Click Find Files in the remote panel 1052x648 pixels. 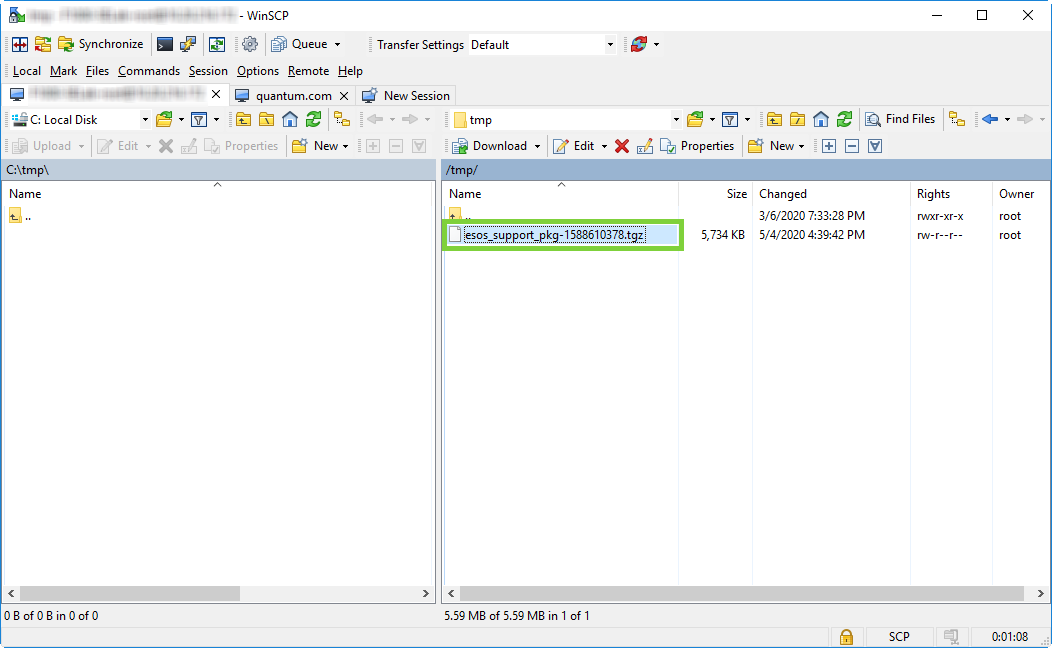point(900,119)
